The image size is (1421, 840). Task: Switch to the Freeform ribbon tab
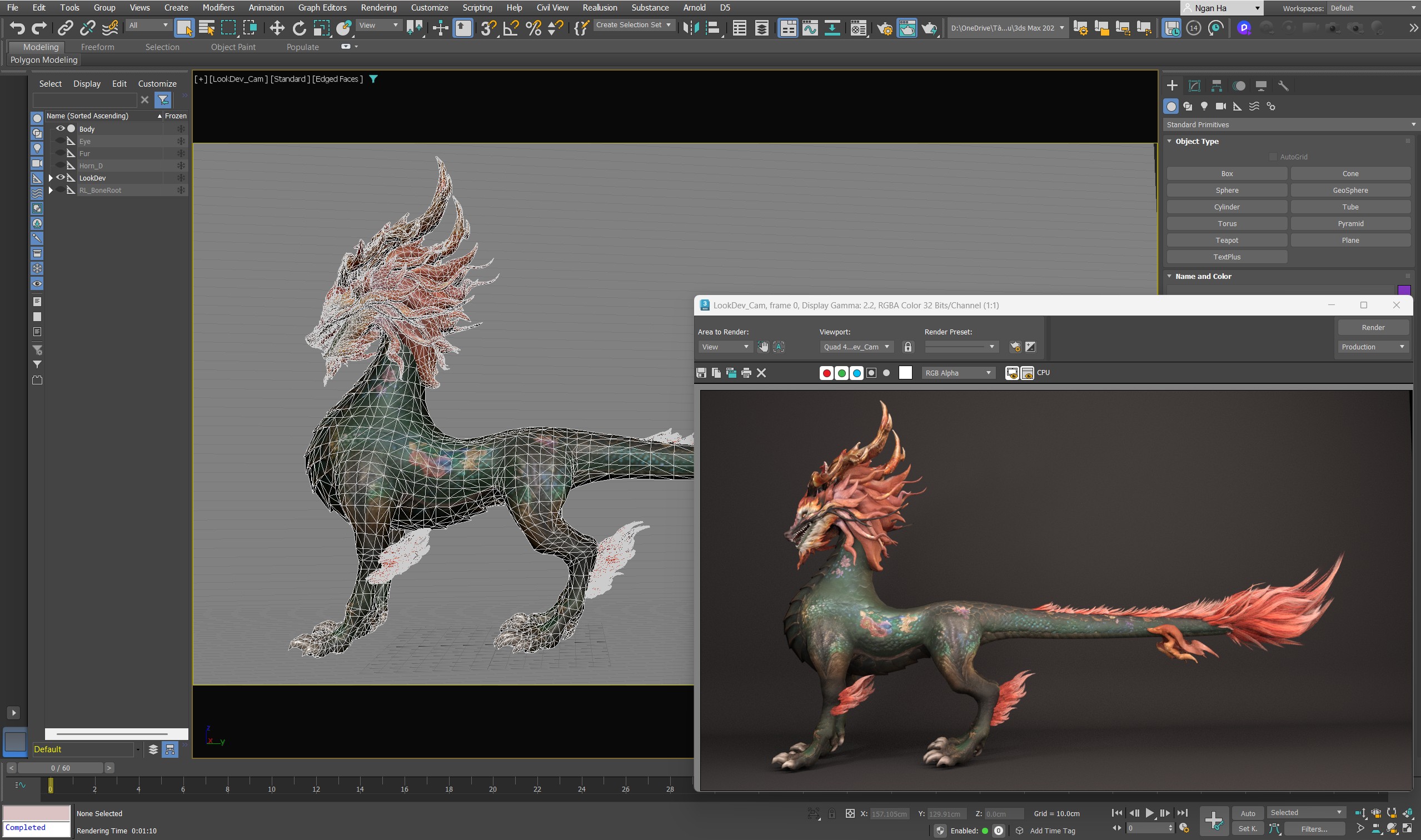97,47
